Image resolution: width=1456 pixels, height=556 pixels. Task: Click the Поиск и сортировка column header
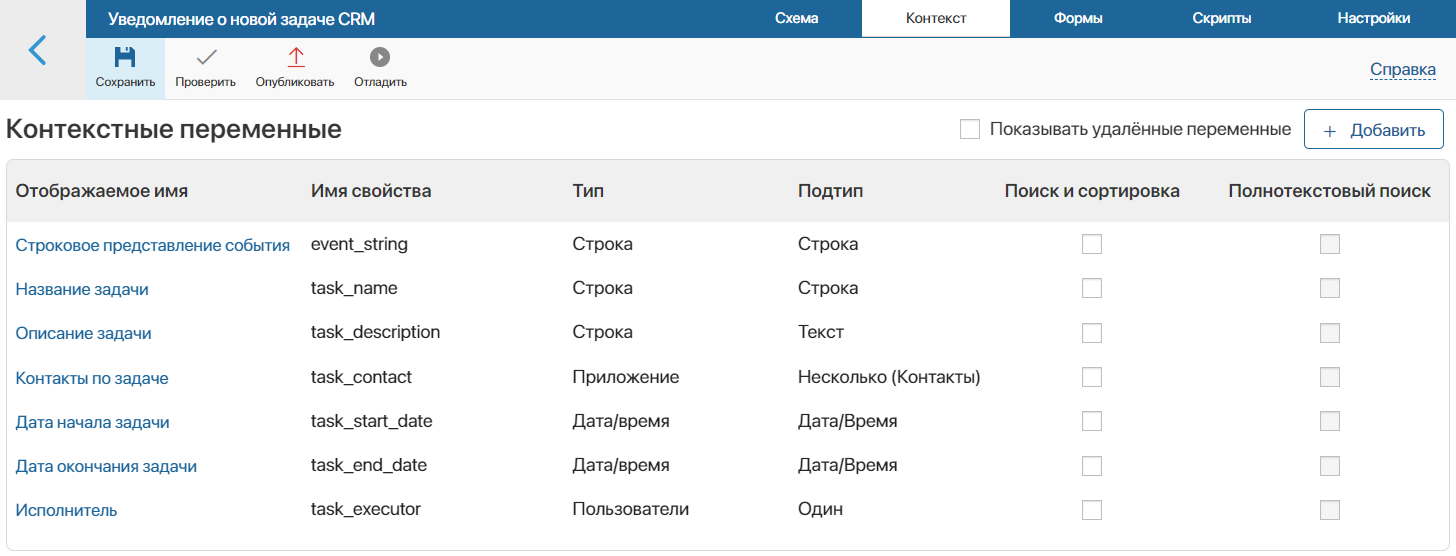tap(1092, 191)
